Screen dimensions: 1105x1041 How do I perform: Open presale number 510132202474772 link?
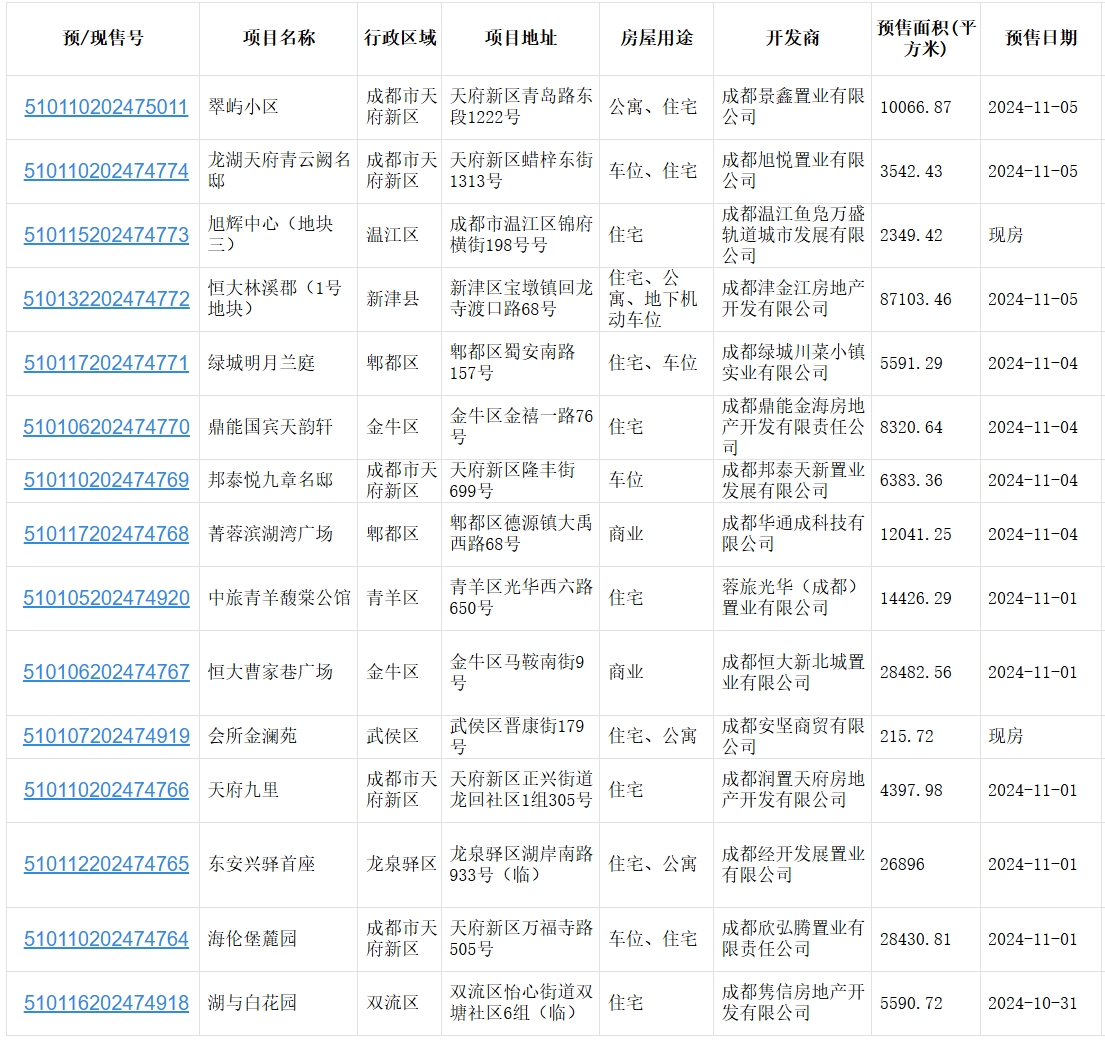click(106, 299)
